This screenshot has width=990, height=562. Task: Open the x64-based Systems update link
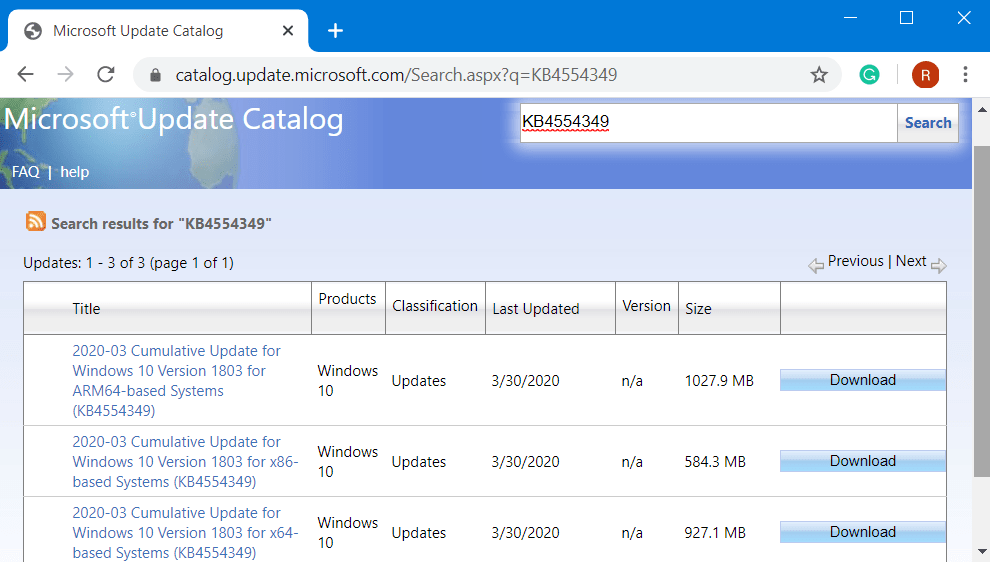(185, 532)
